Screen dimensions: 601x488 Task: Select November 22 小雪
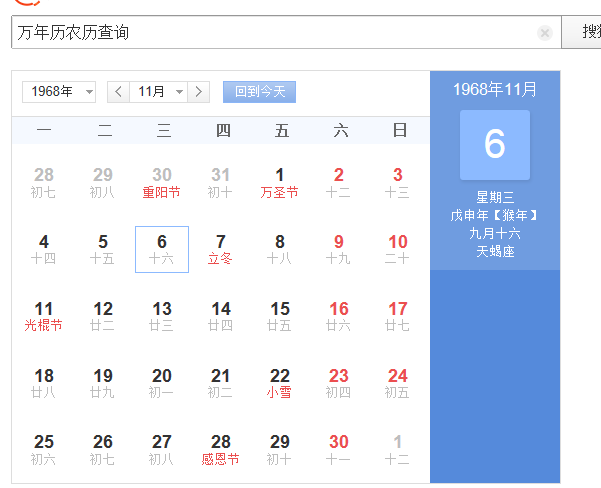(x=280, y=383)
